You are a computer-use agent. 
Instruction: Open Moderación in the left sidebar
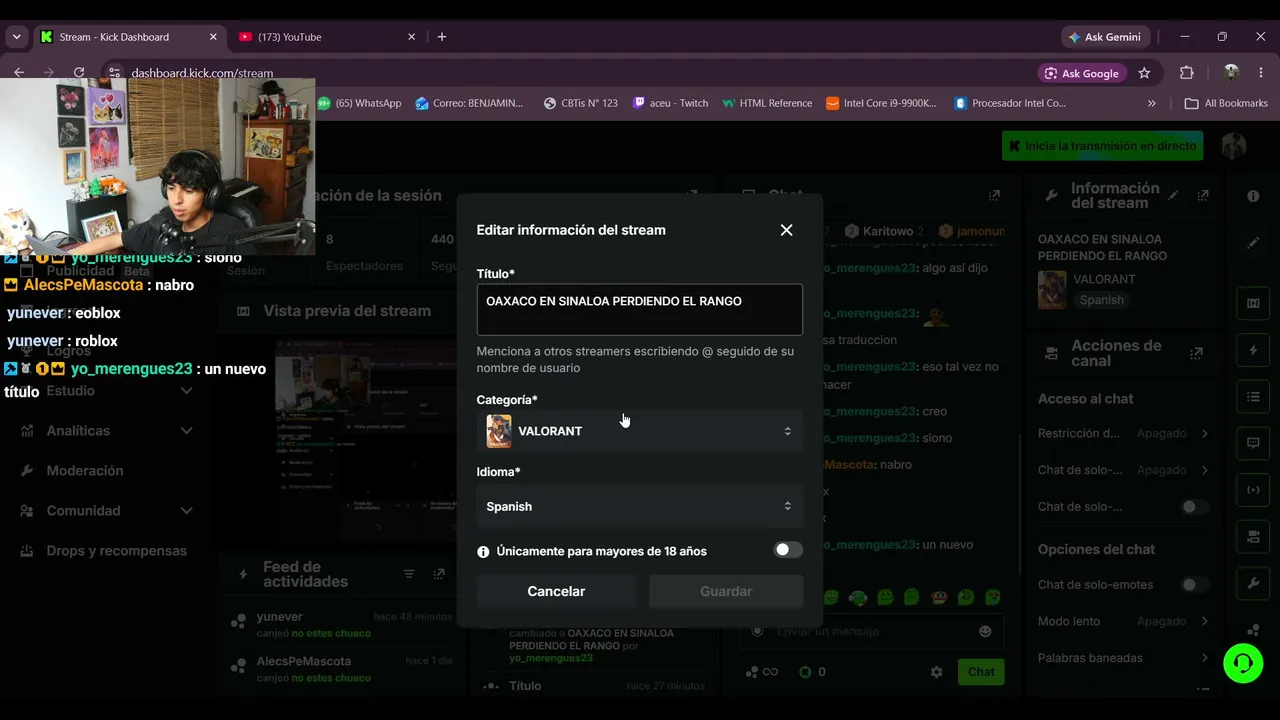tap(85, 471)
